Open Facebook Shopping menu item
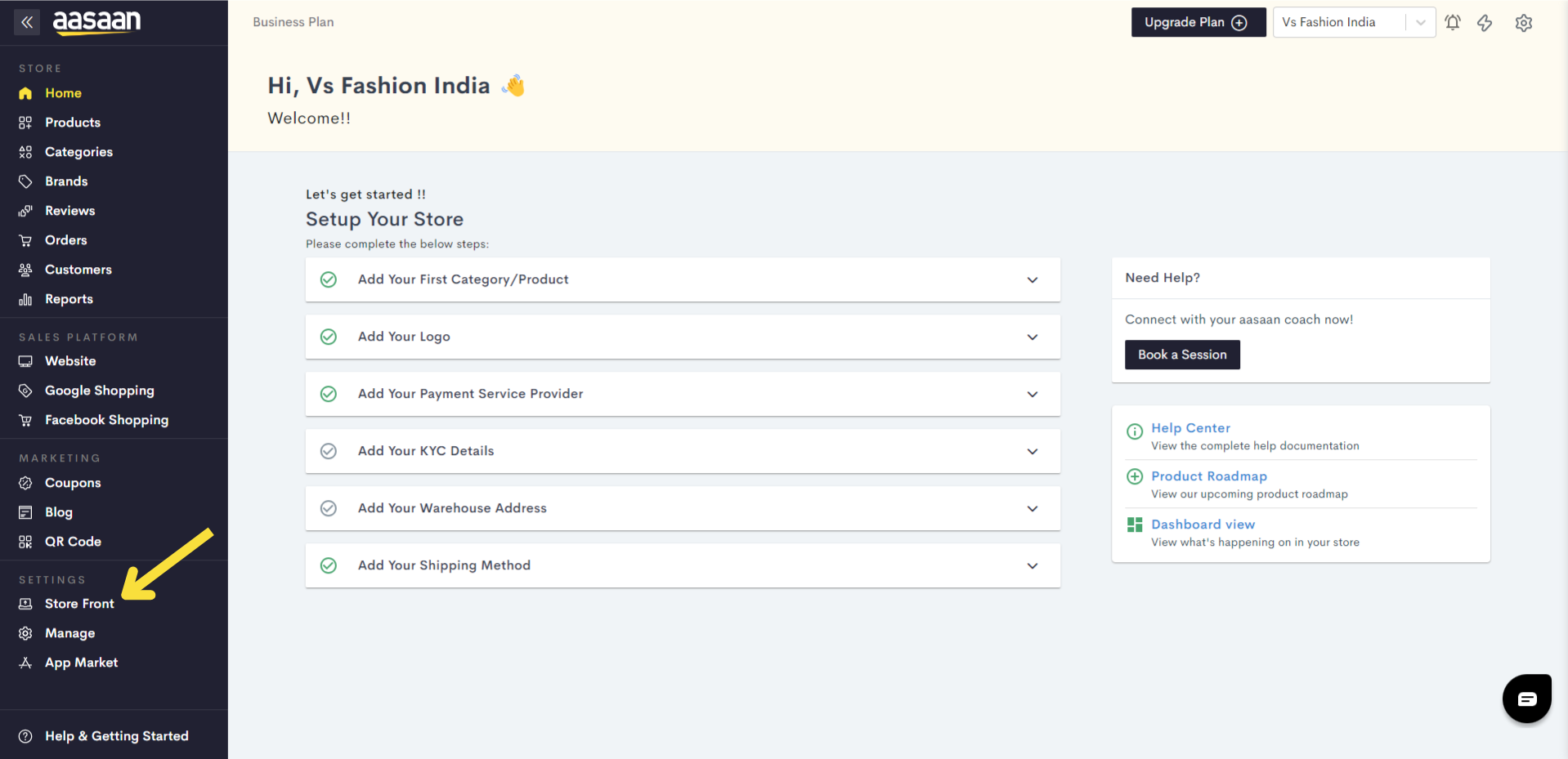The width and height of the screenshot is (1568, 759). pyautogui.click(x=106, y=420)
